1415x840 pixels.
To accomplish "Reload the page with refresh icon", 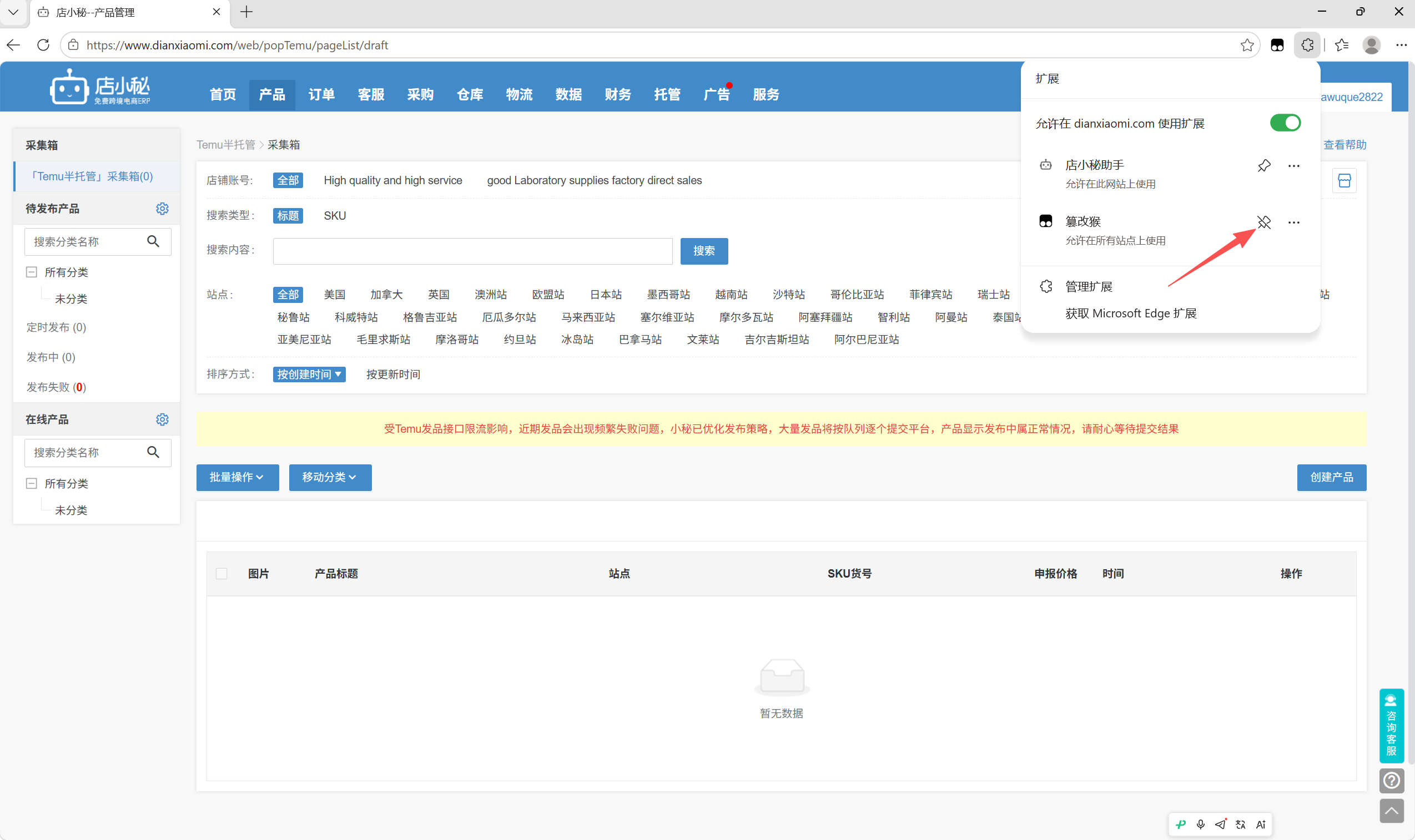I will 43,45.
